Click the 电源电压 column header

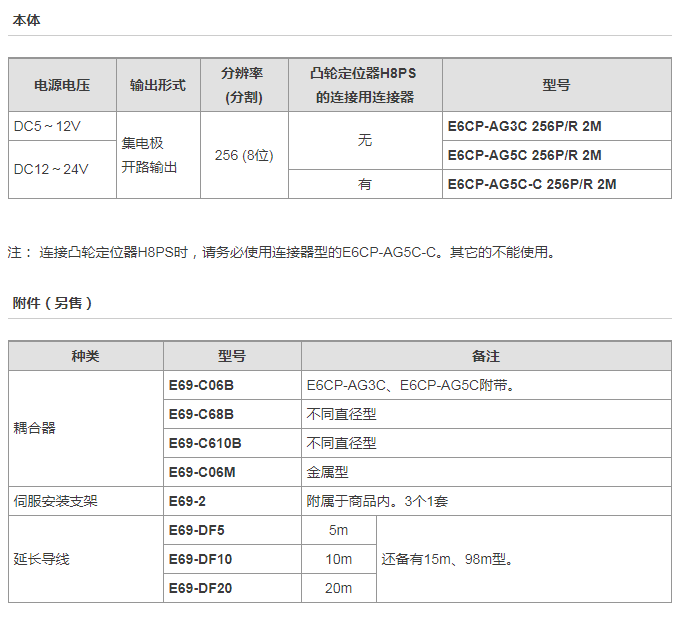coord(62,85)
